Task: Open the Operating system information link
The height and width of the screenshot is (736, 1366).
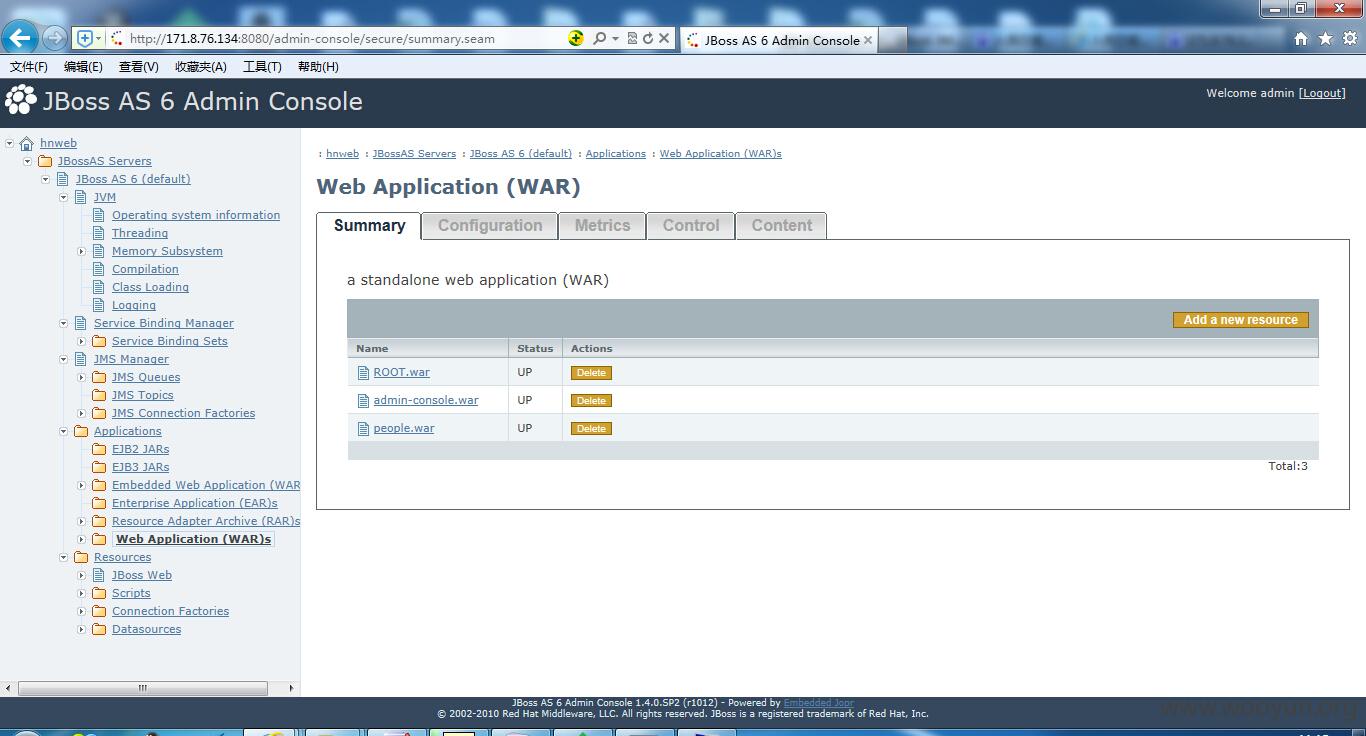Action: tap(196, 216)
